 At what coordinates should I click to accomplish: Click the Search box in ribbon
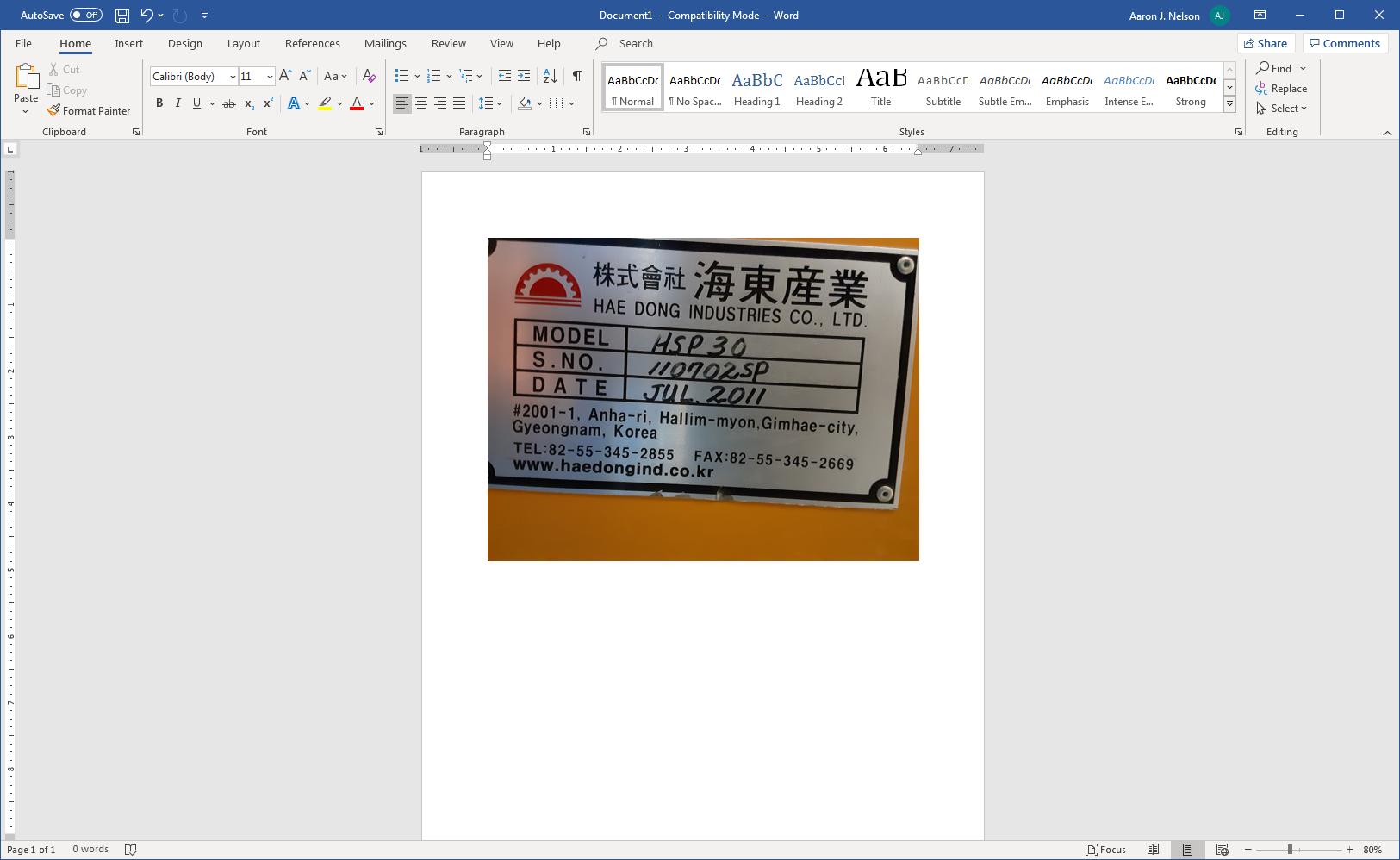click(636, 43)
